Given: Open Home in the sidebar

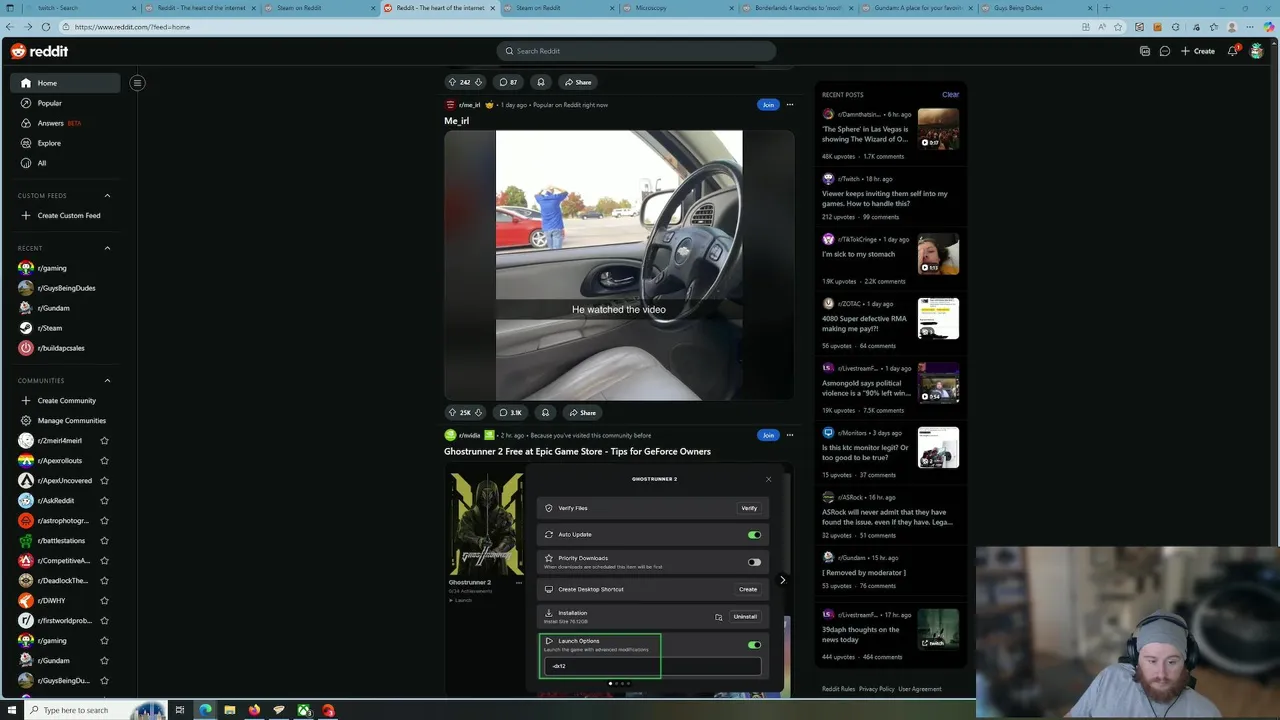Looking at the screenshot, I should 65,83.
